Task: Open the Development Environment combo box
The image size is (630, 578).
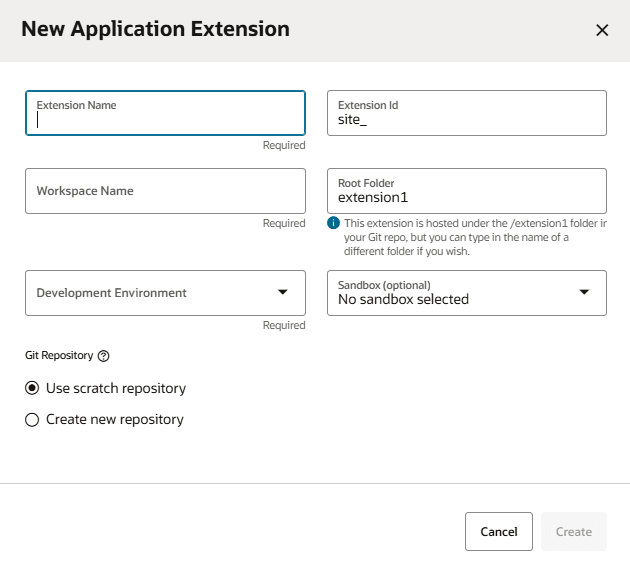Action: click(150, 293)
